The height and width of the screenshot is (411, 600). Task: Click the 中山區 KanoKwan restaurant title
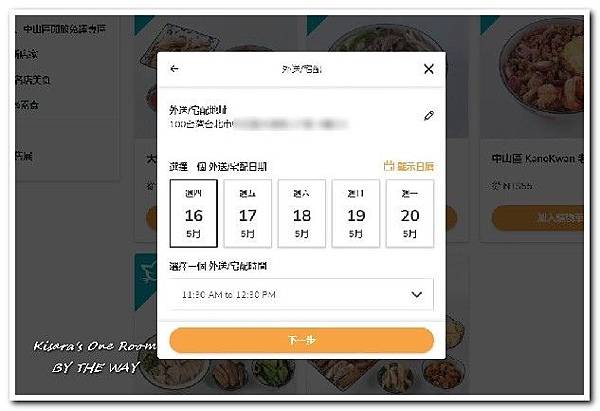[538, 158]
